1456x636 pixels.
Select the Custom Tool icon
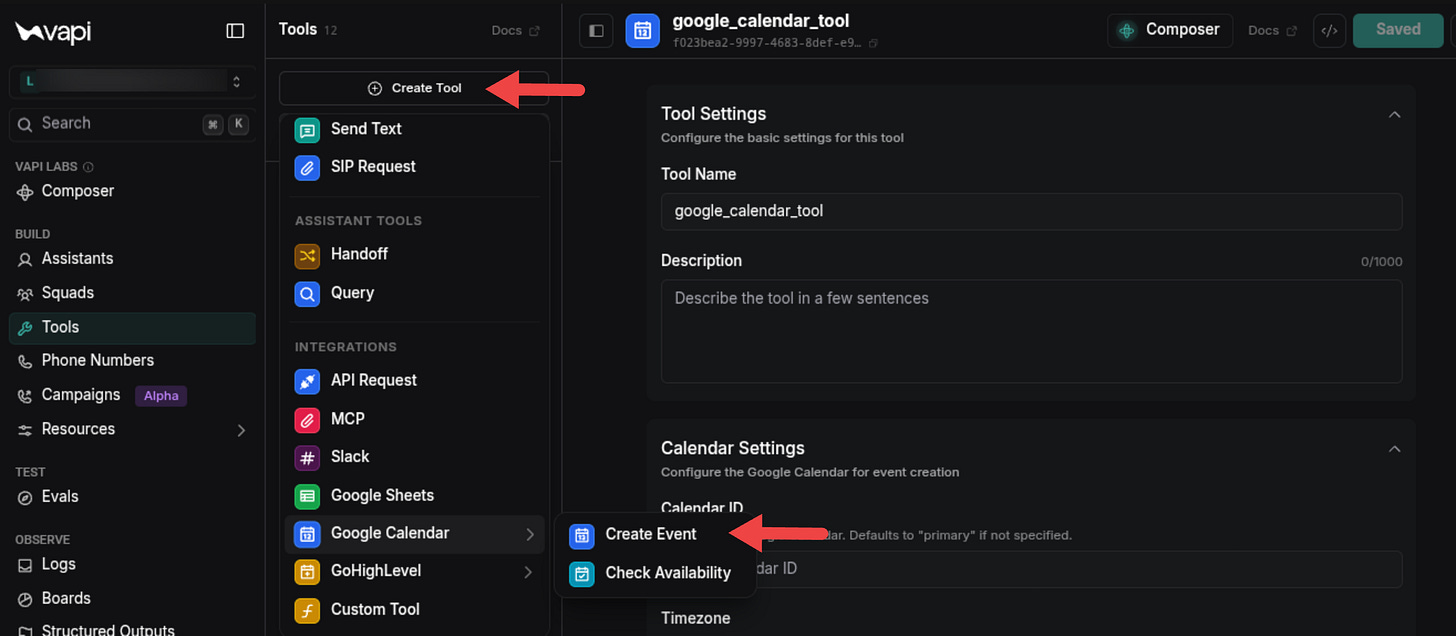(307, 610)
